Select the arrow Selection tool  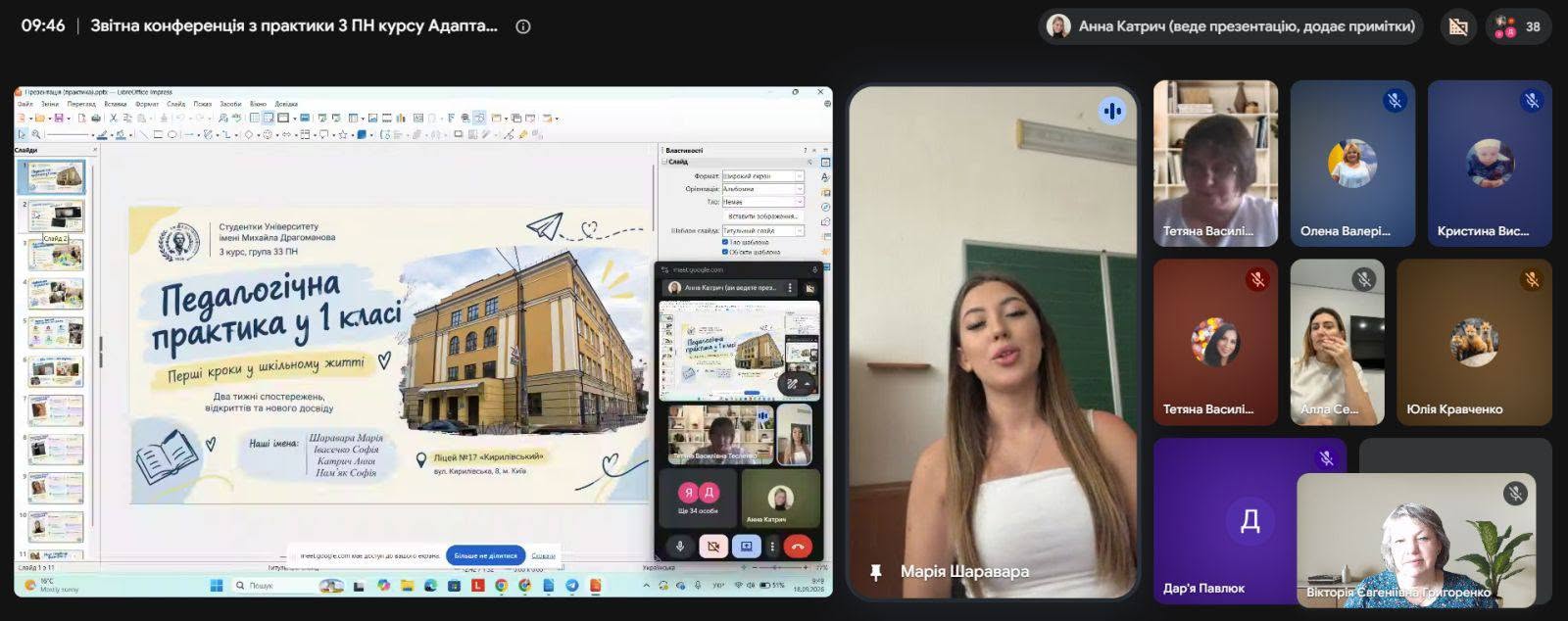tap(22, 134)
